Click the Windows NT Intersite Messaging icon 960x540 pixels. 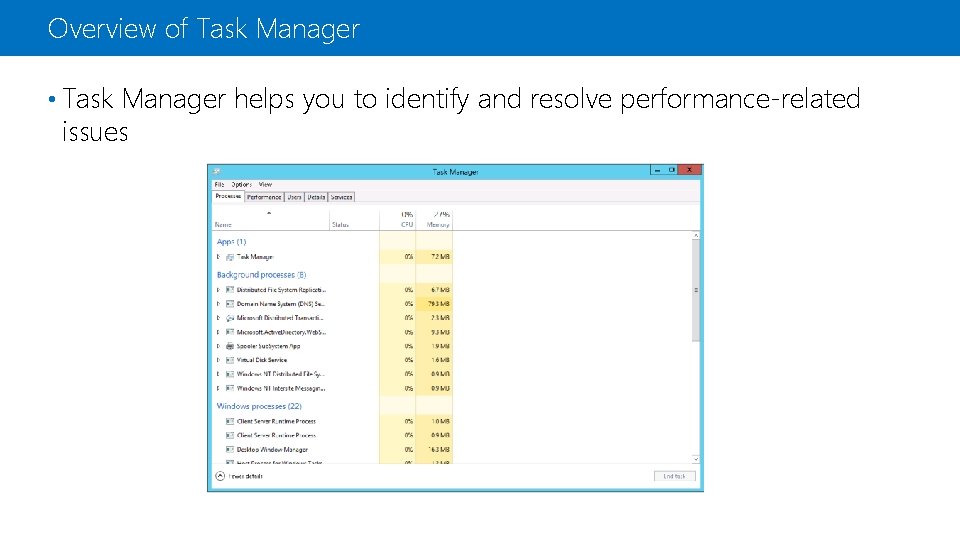(x=230, y=388)
